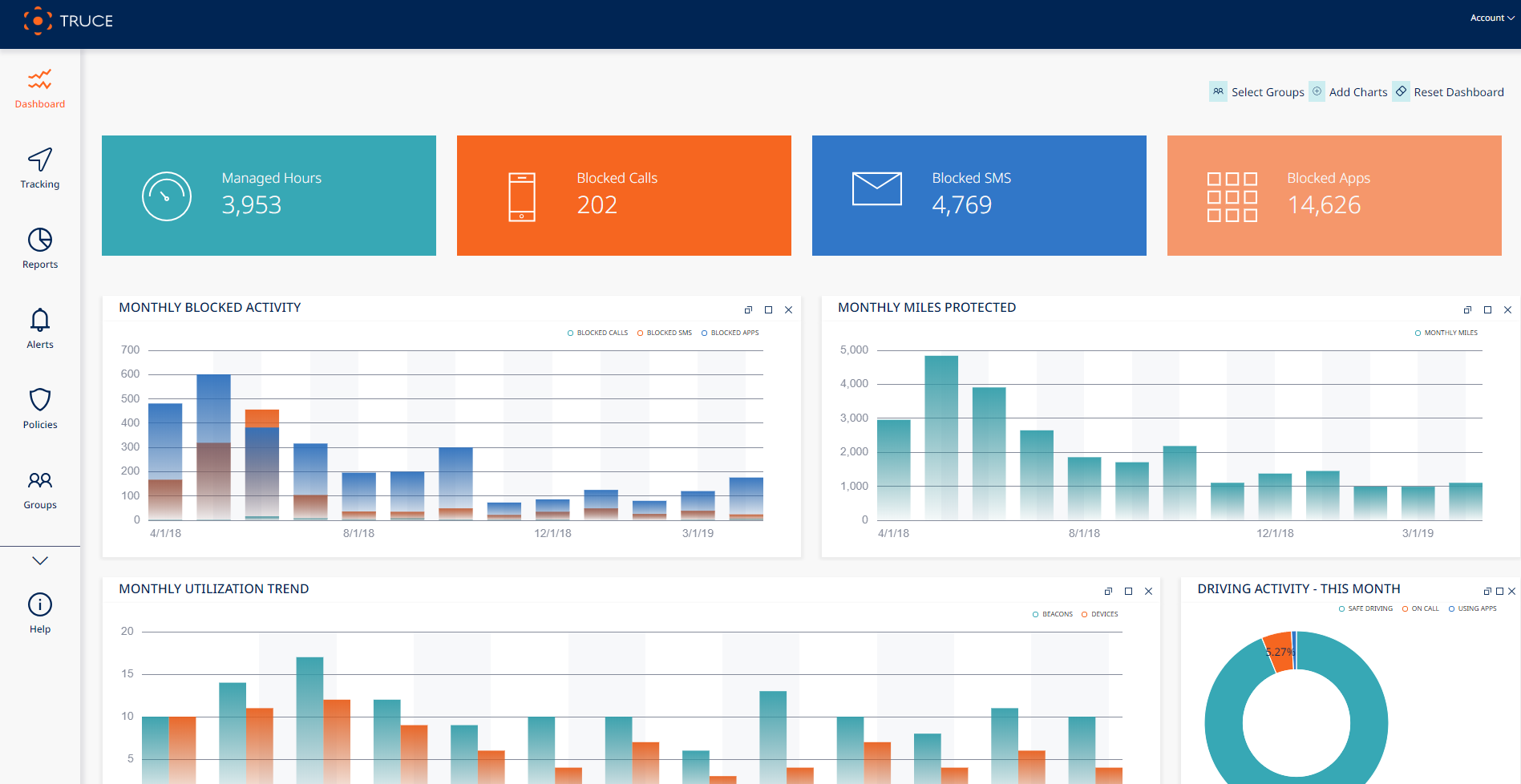1521x784 pixels.
Task: Click the Alerts bell icon
Action: [x=39, y=327]
